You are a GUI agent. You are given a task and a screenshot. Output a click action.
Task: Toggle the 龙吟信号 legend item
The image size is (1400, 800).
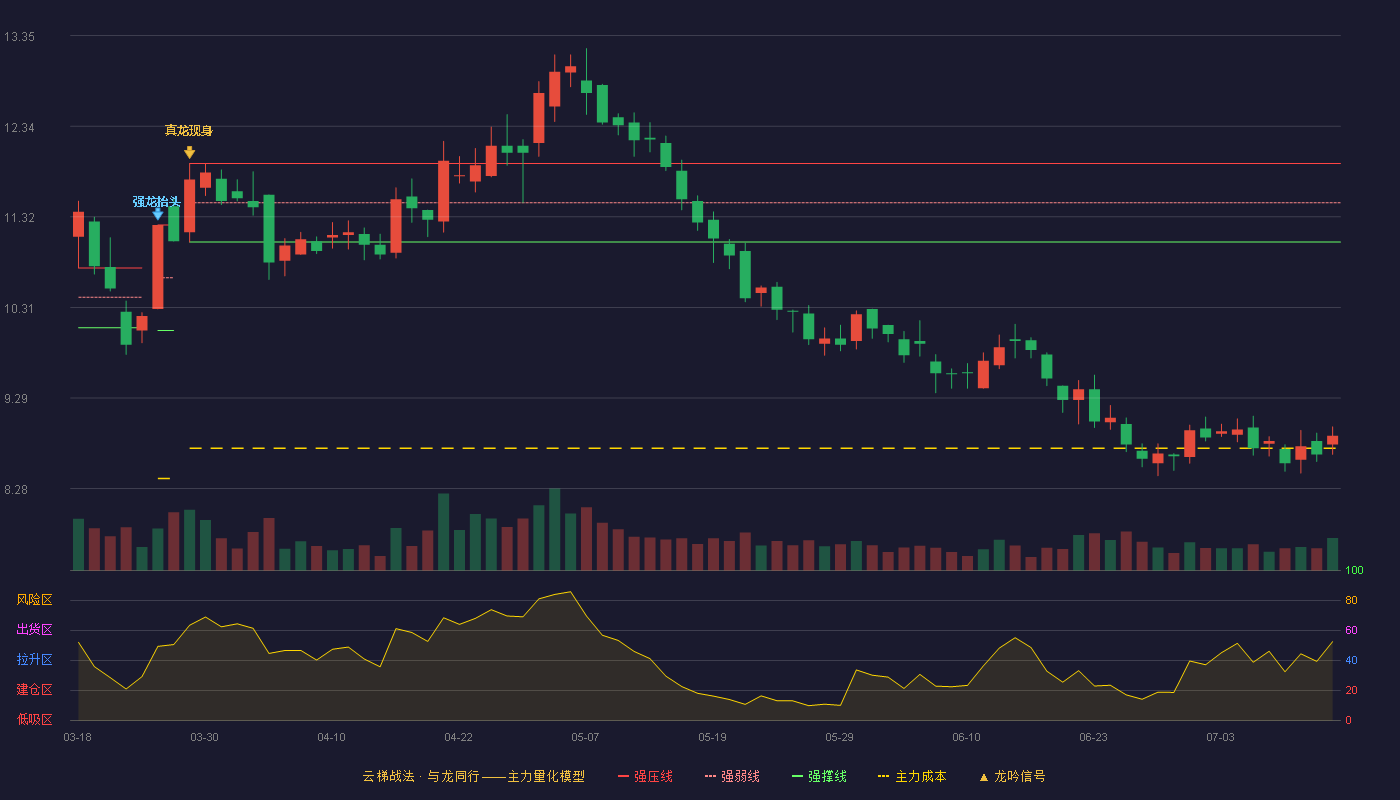(1011, 776)
